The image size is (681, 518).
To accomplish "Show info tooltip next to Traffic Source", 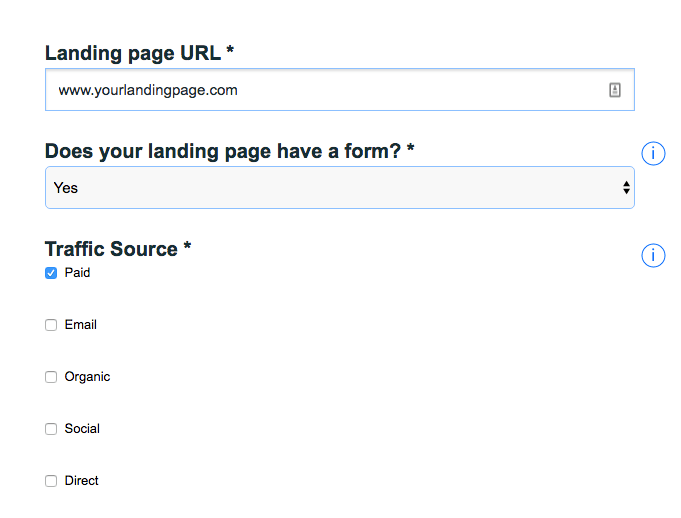I will tap(653, 255).
